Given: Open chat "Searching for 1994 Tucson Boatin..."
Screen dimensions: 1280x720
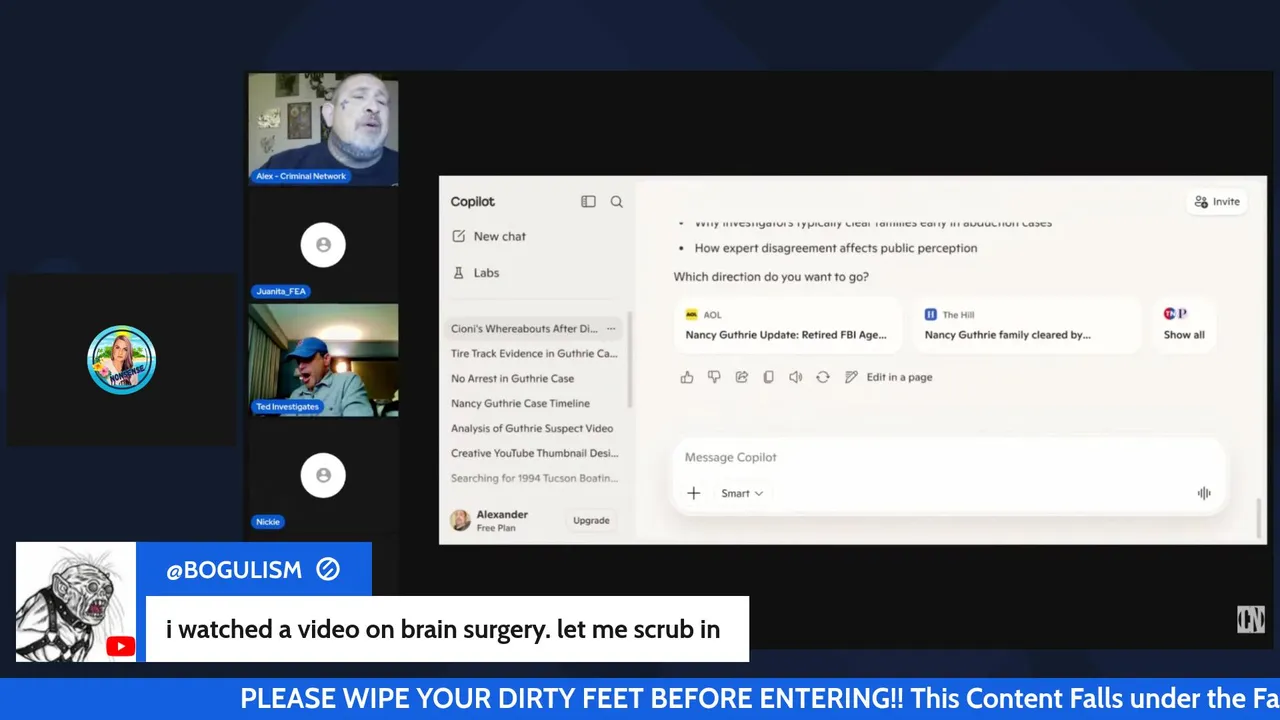Looking at the screenshot, I should point(534,478).
